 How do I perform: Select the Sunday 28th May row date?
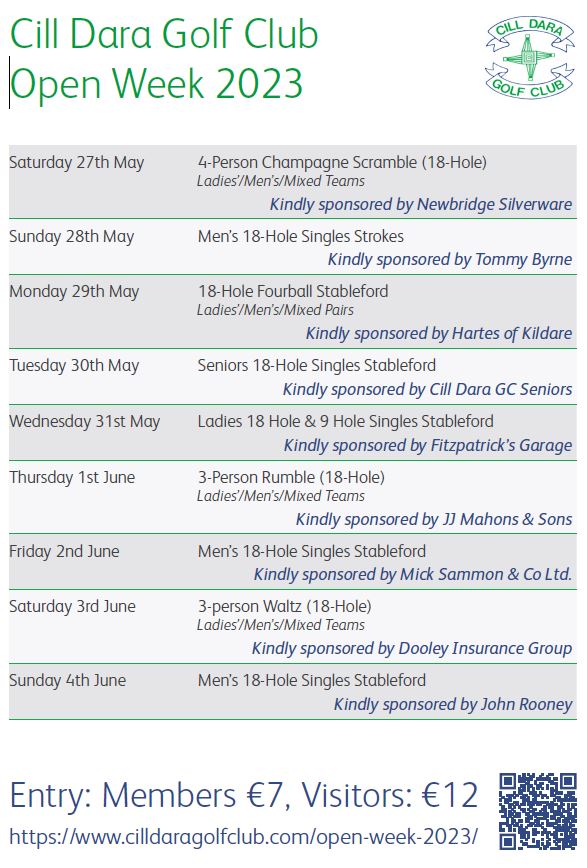(x=71, y=237)
